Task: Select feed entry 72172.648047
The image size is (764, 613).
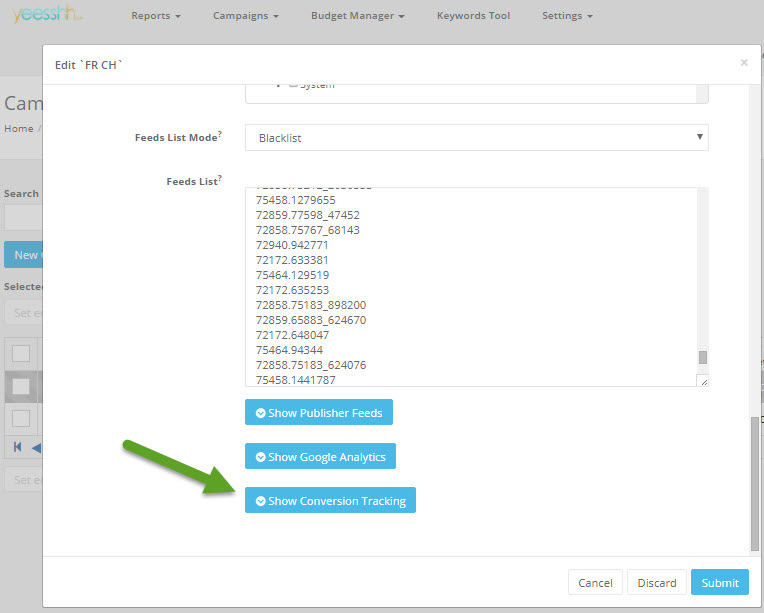Action: pos(292,335)
